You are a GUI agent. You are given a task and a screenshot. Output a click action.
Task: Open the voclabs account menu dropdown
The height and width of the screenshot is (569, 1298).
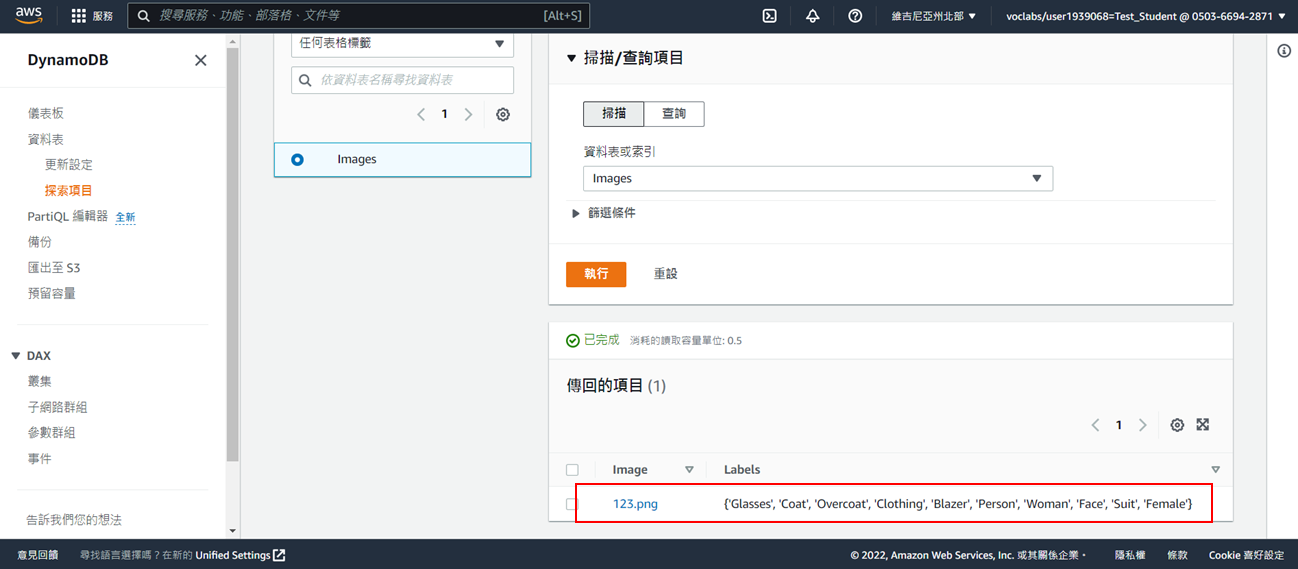pyautogui.click(x=1146, y=16)
